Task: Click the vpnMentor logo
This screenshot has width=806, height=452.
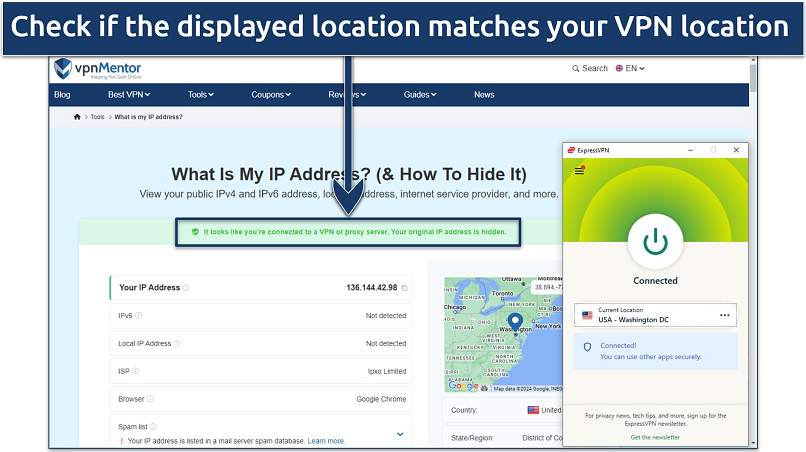Action: click(98, 69)
